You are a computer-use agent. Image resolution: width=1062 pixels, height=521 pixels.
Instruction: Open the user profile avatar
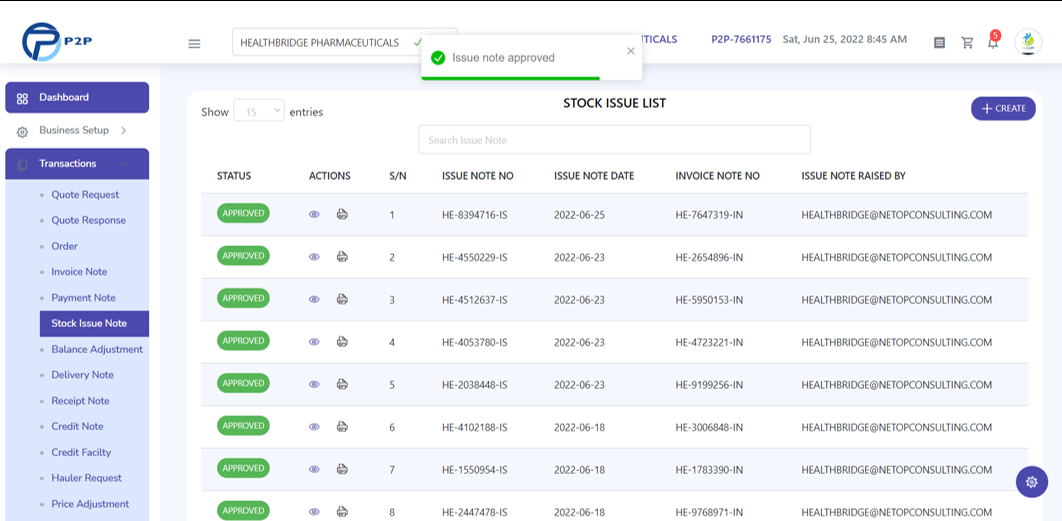(x=1028, y=42)
